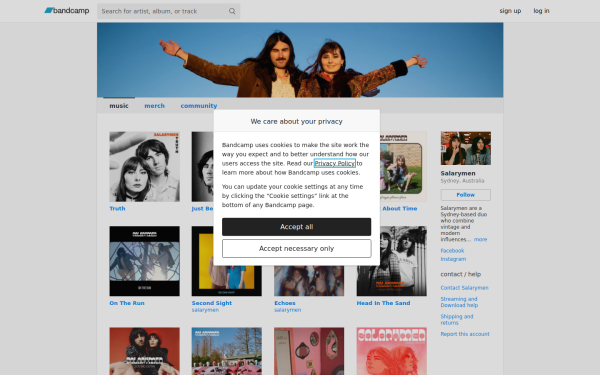Open the On The Run album cover
The width and height of the screenshot is (600, 375).
pyautogui.click(x=144, y=261)
